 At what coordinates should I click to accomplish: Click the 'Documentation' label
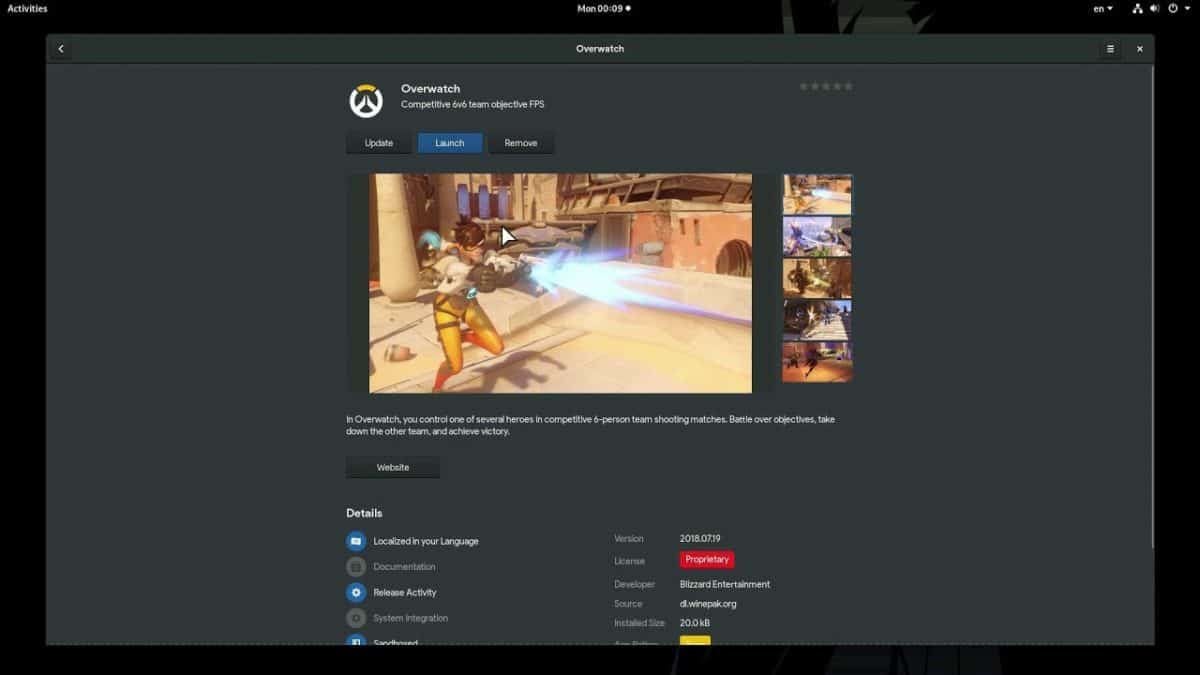coord(404,567)
